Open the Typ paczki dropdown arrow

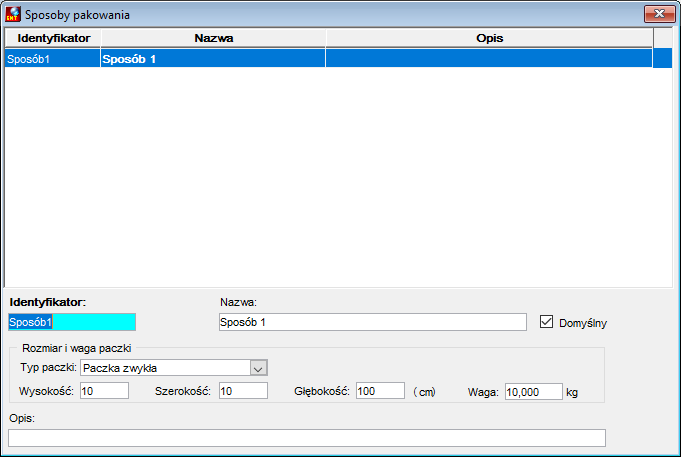click(258, 368)
